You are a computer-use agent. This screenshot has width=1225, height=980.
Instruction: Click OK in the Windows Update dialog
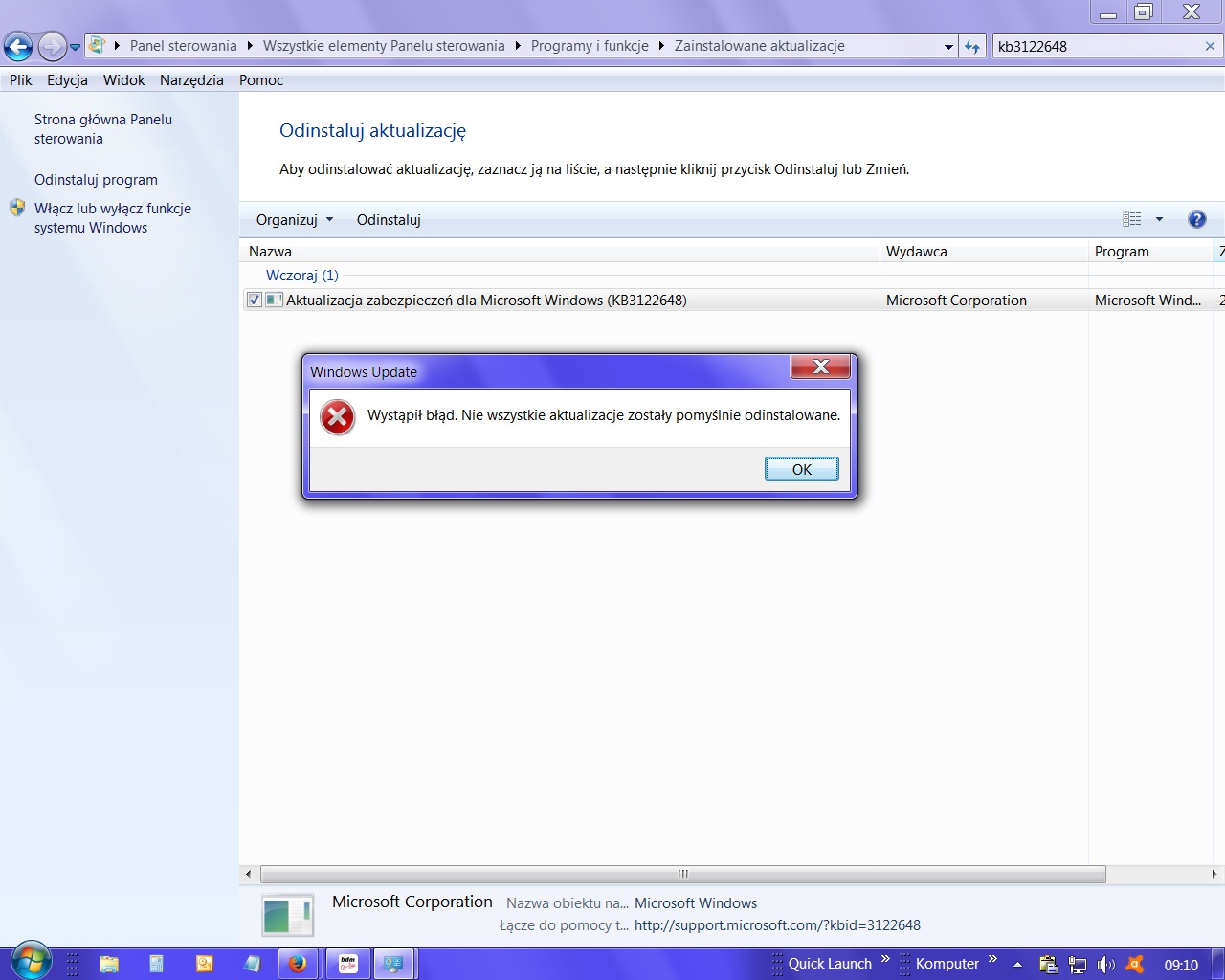(x=802, y=469)
